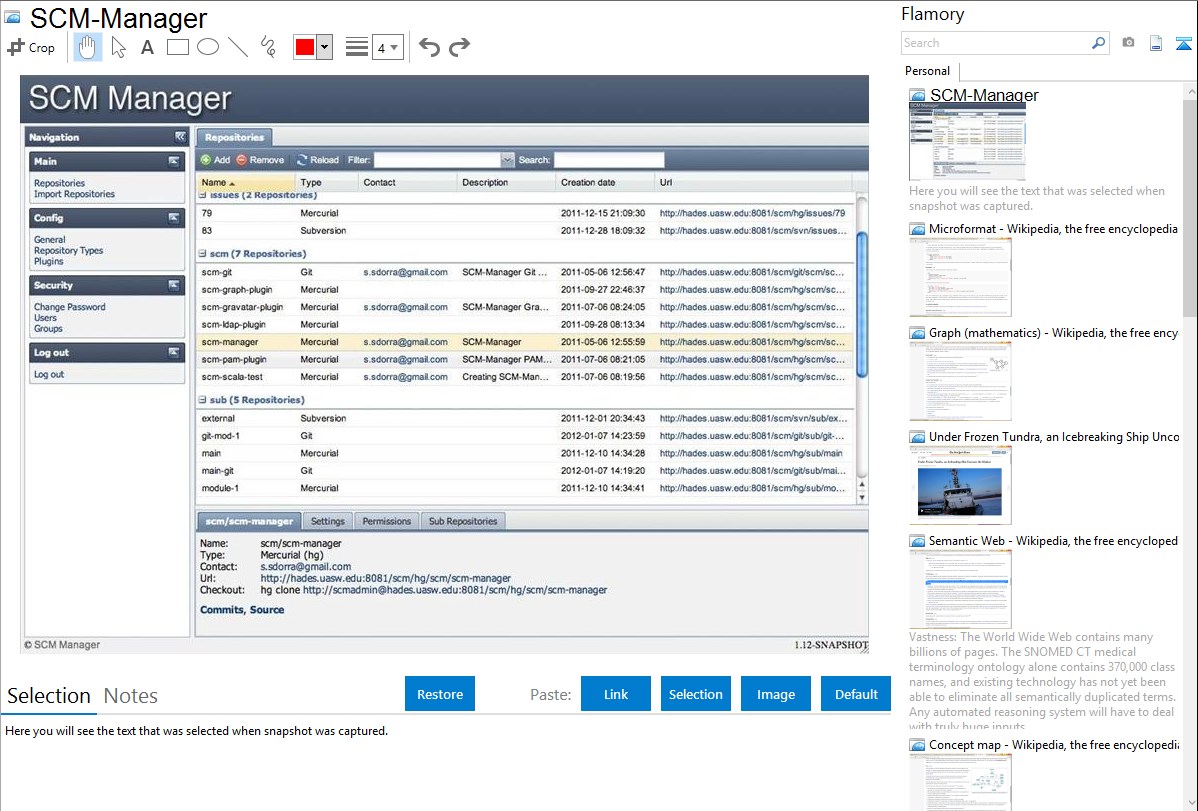Collapse the sub (5 Repositories) group
This screenshot has width=1198, height=811.
(202, 400)
